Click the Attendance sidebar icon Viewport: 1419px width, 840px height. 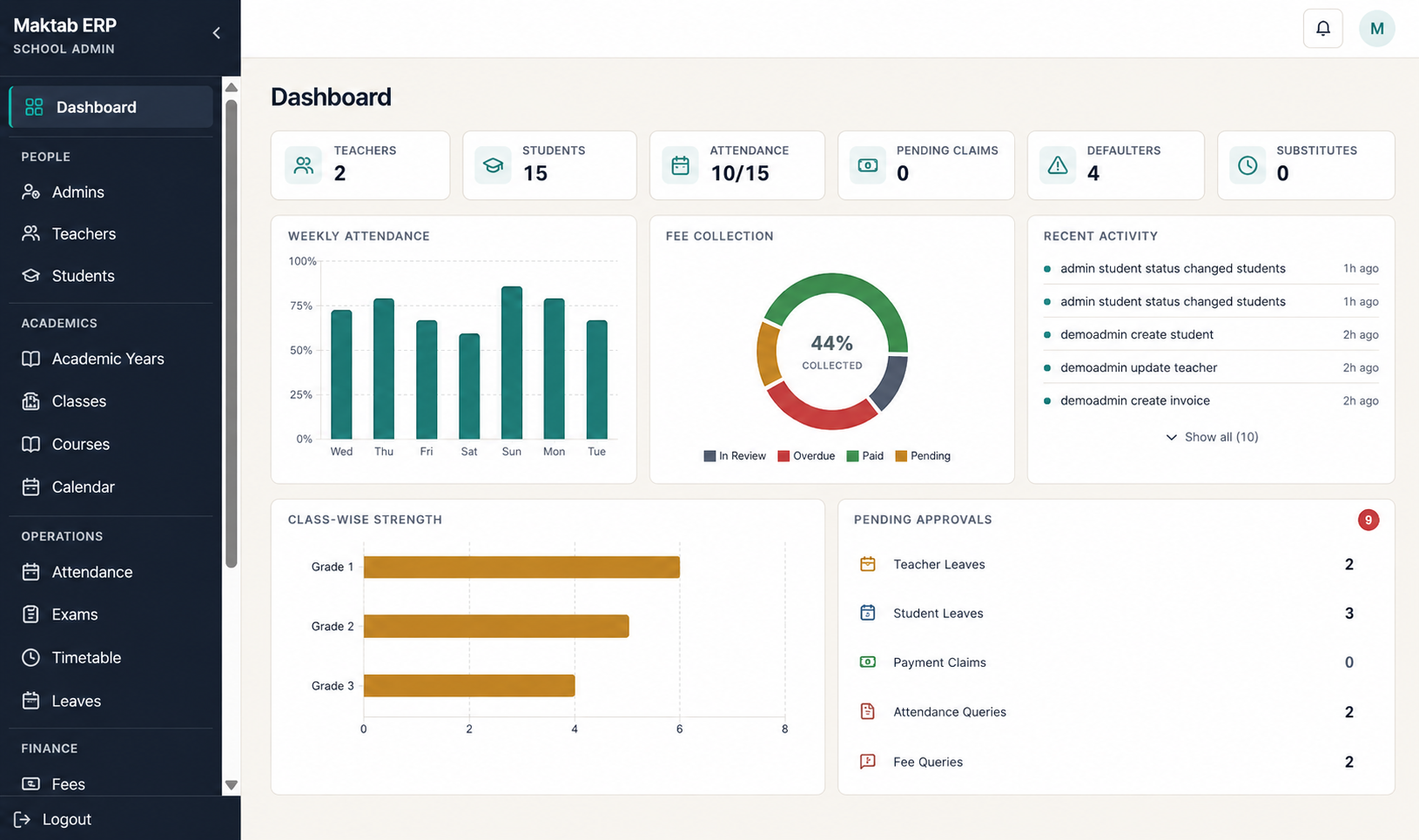coord(31,572)
